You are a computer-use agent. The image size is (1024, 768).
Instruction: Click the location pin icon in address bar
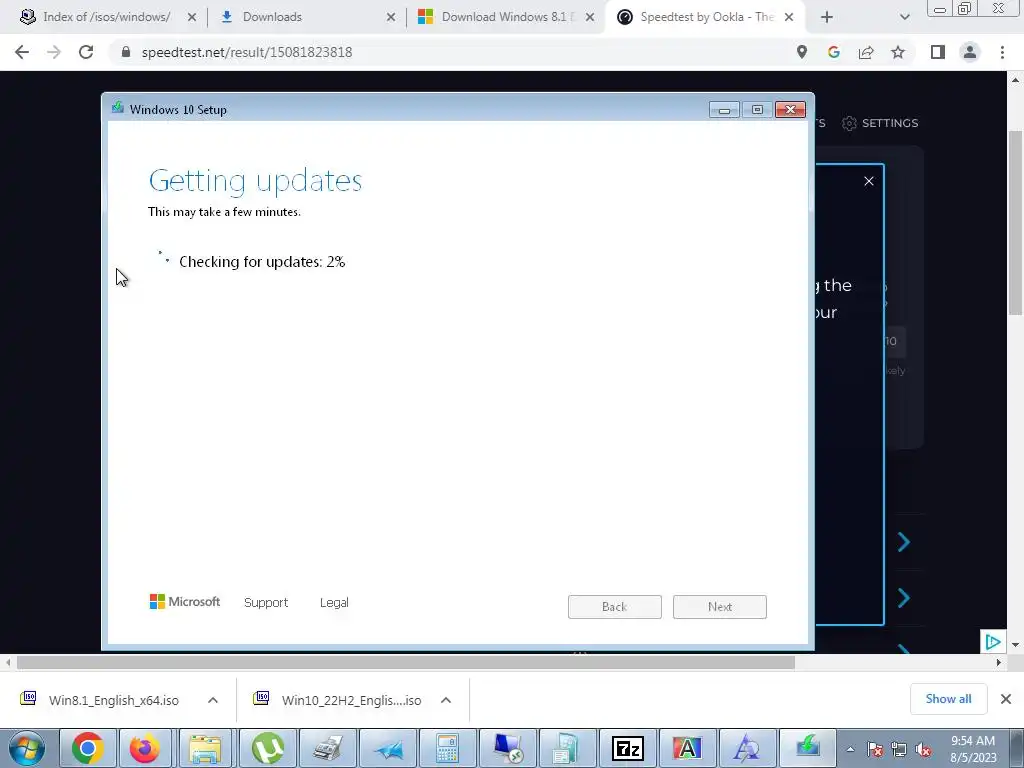(x=802, y=52)
